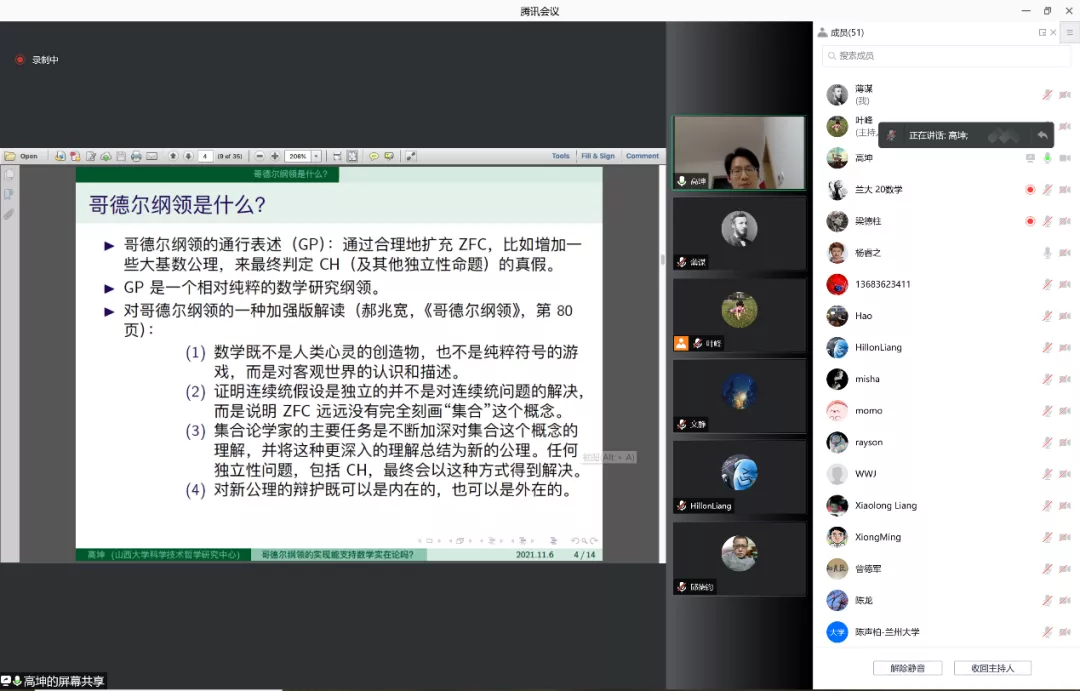Image resolution: width=1080 pixels, height=691 pixels.
Task: Zoom out using the minus icon
Action: [260, 156]
